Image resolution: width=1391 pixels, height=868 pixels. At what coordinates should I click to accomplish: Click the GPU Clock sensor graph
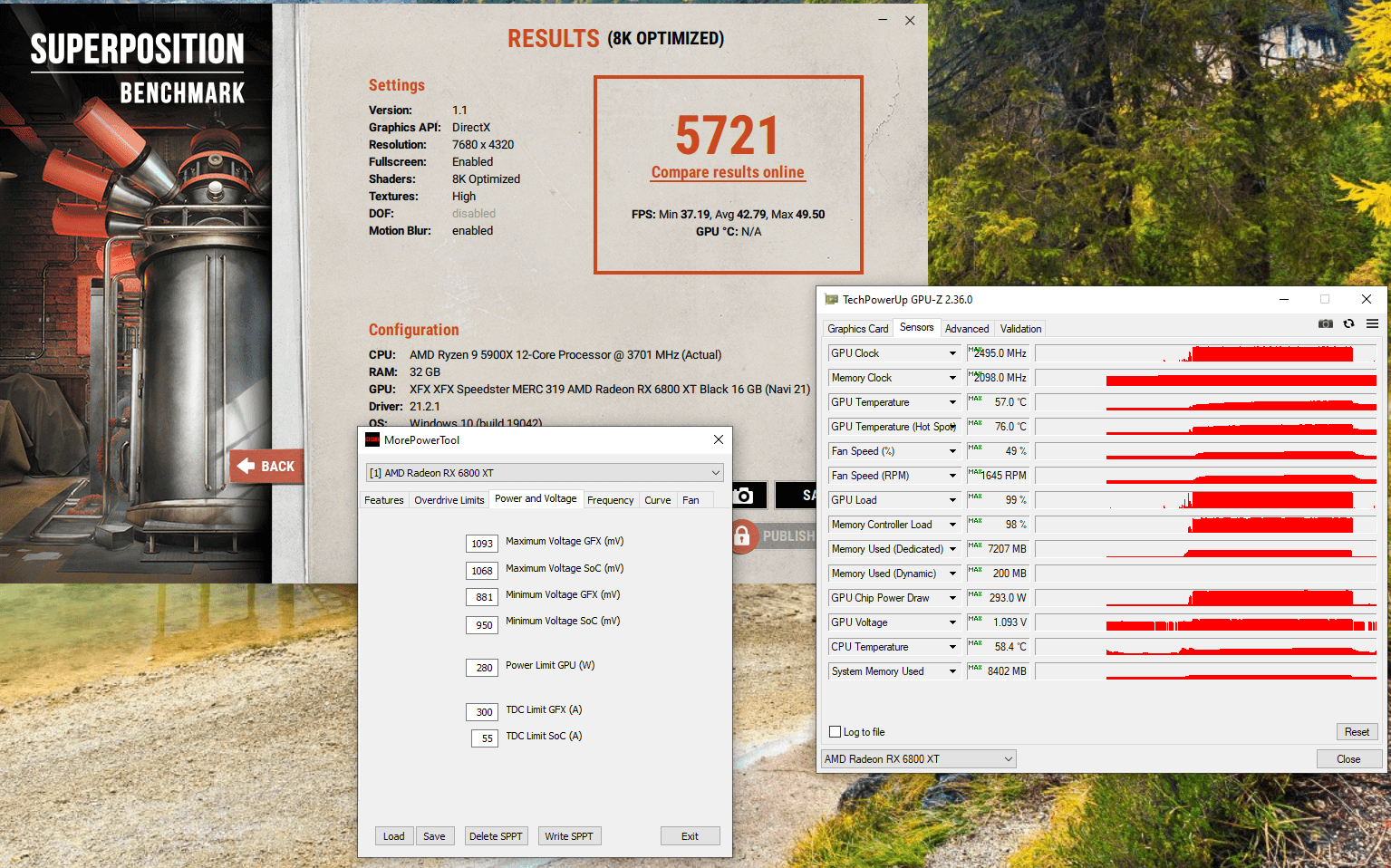[x=1205, y=353]
